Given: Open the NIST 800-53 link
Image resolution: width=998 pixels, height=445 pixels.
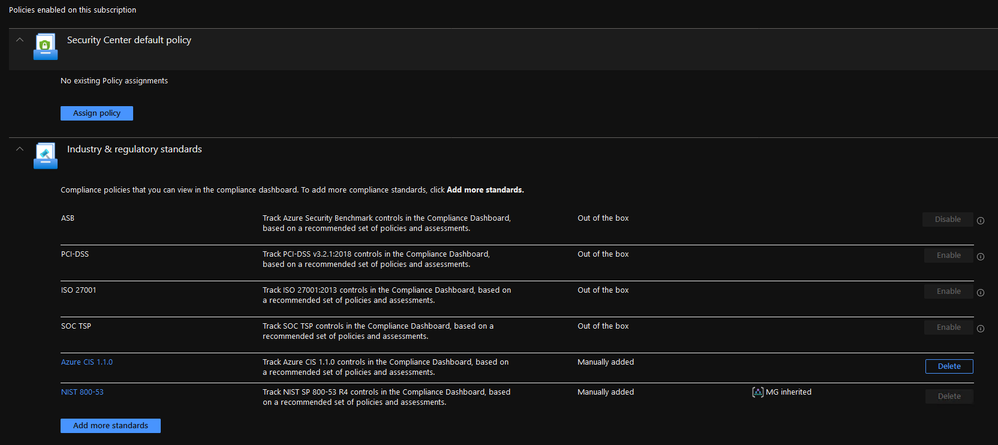Looking at the screenshot, I should point(82,392).
